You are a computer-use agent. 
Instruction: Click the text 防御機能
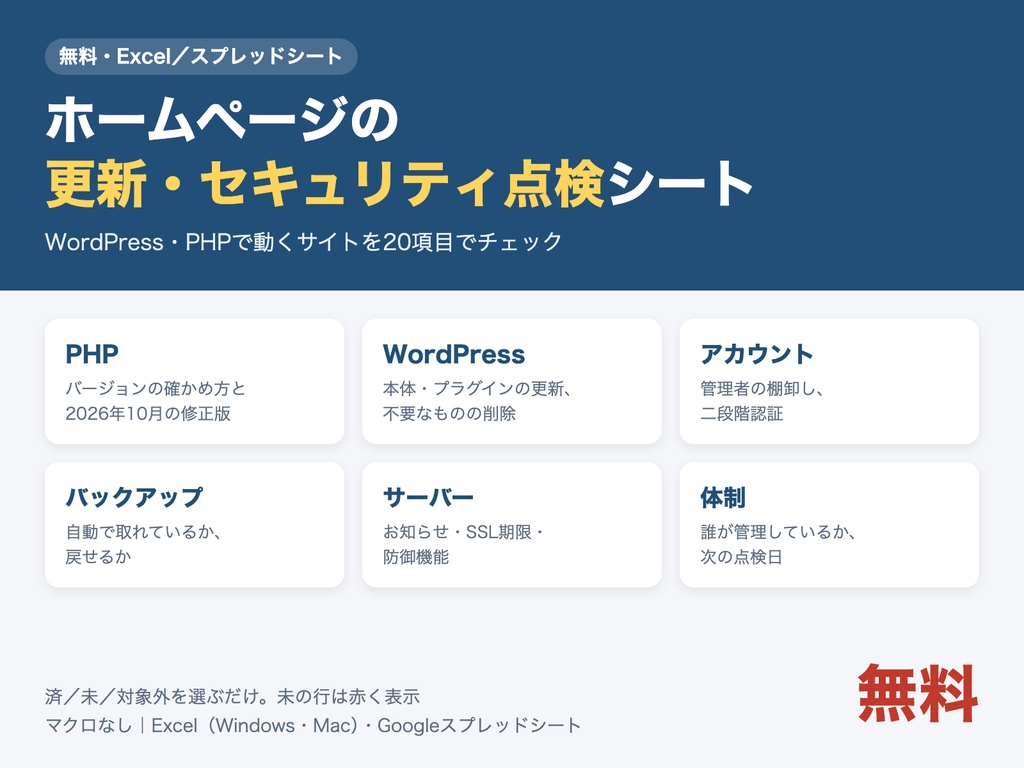point(416,556)
